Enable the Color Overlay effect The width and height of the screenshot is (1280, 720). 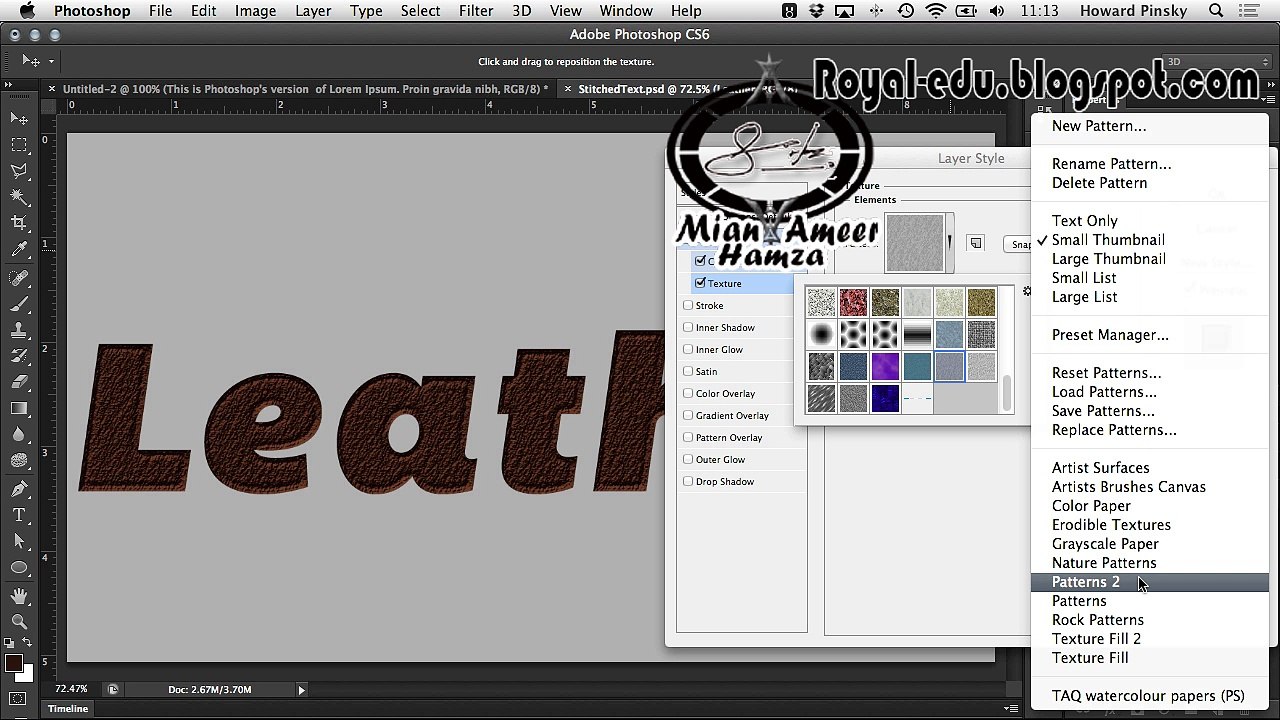click(688, 393)
